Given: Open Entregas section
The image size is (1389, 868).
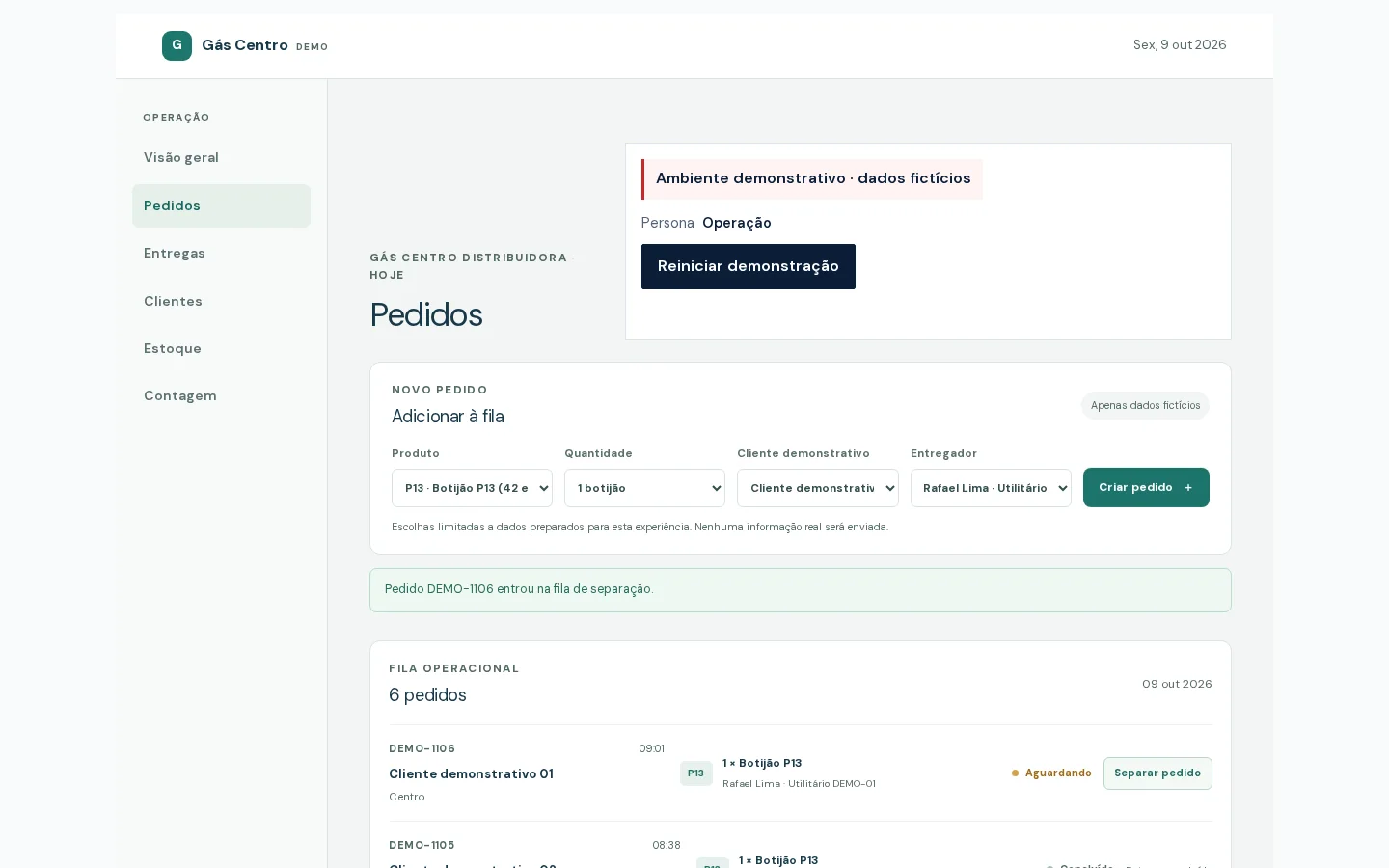Looking at the screenshot, I should pyautogui.click(x=221, y=253).
